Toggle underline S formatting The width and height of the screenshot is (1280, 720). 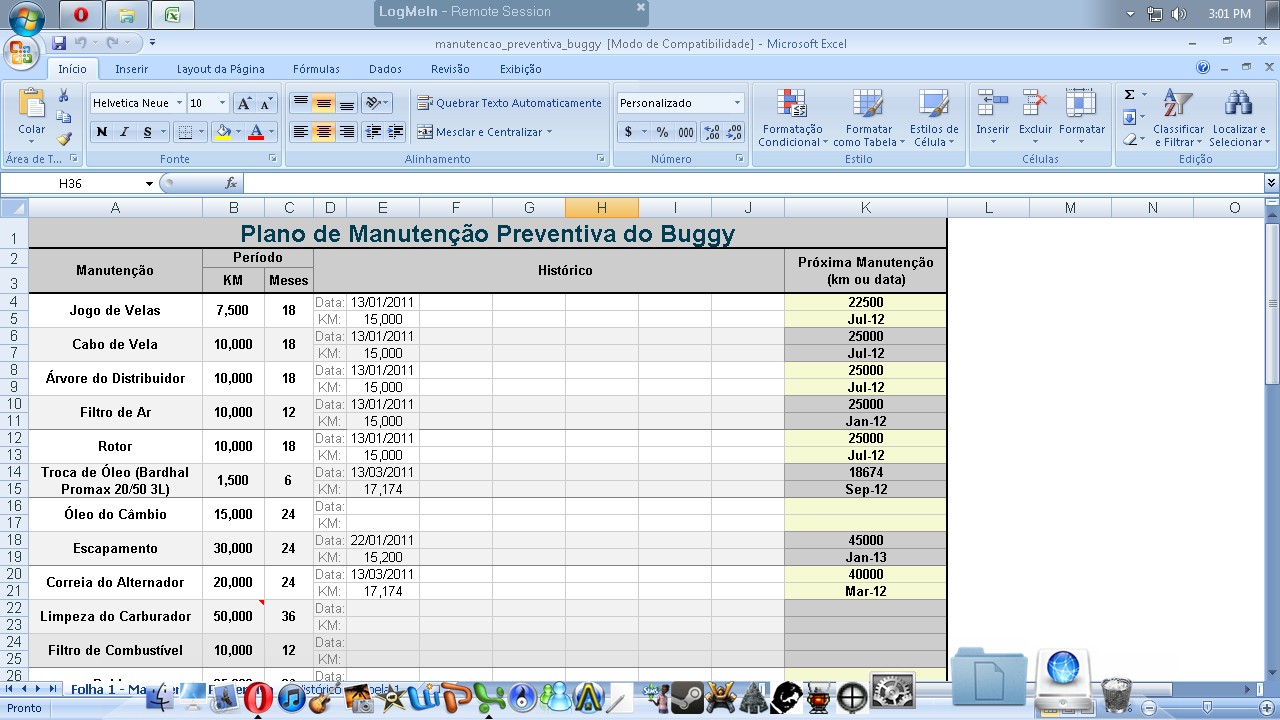tap(147, 132)
